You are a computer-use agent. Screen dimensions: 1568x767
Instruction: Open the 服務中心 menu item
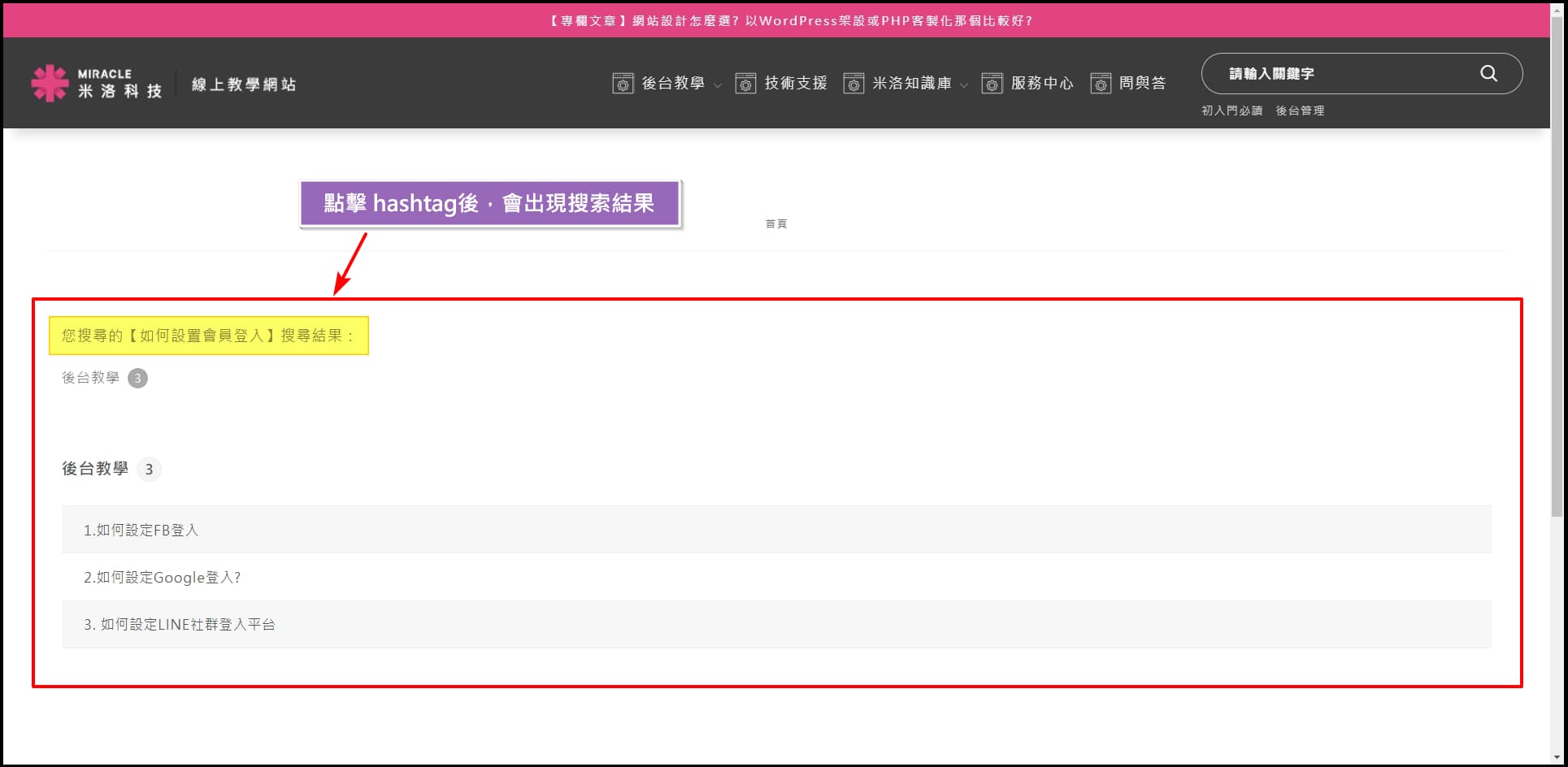[1041, 83]
